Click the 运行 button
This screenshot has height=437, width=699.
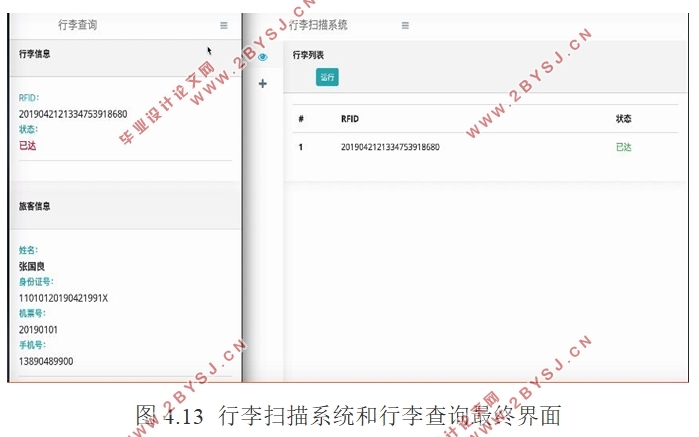click(327, 77)
